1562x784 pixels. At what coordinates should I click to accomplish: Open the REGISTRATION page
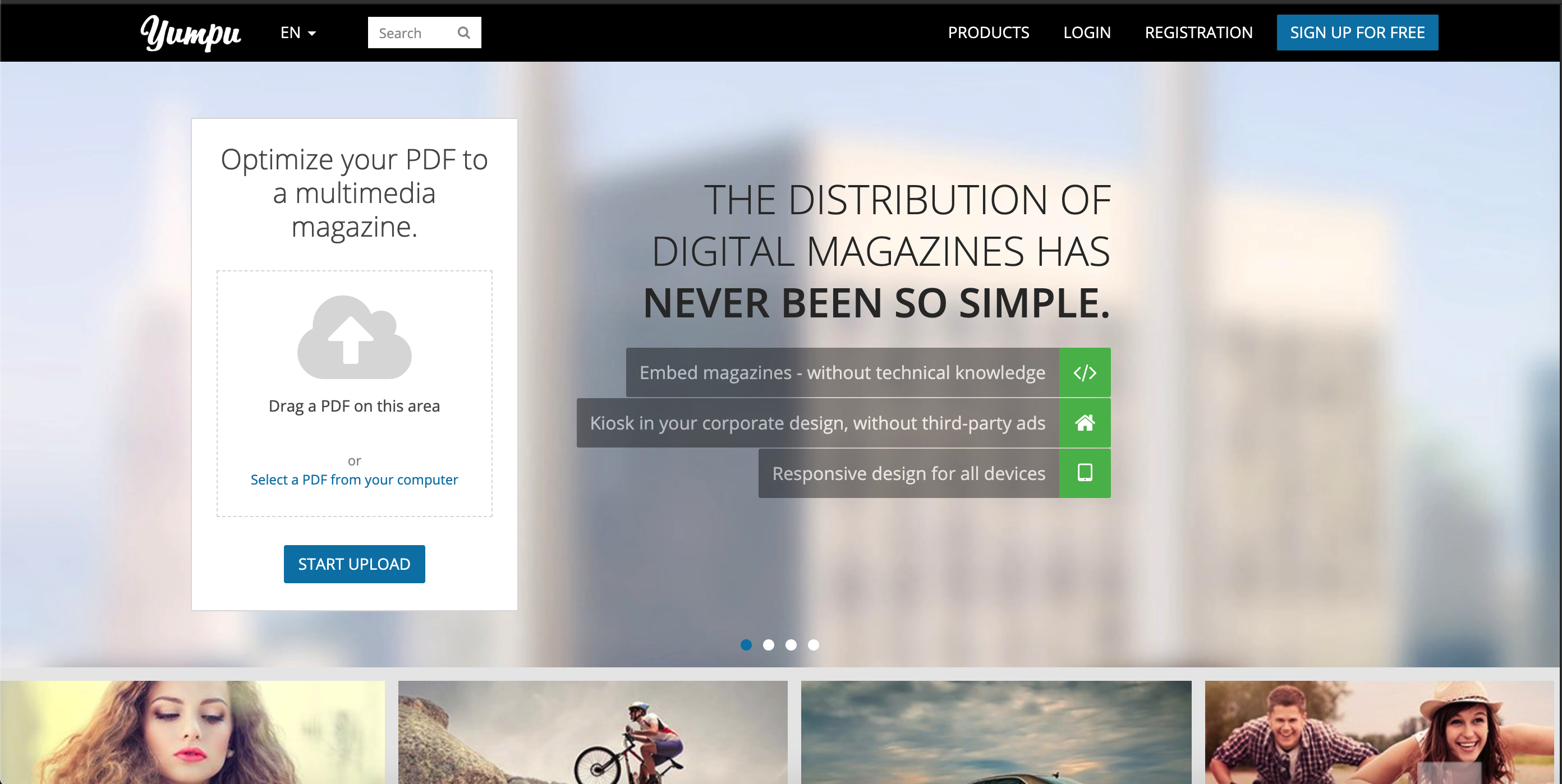(x=1198, y=33)
